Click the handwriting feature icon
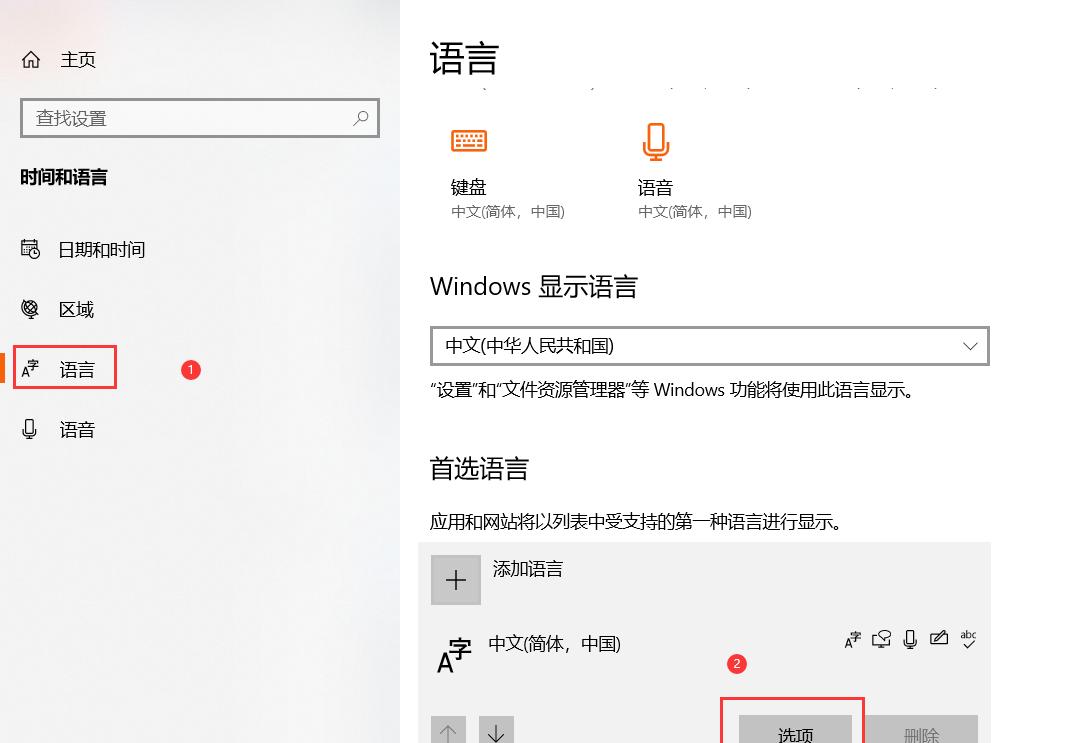The image size is (1087, 743). (939, 638)
